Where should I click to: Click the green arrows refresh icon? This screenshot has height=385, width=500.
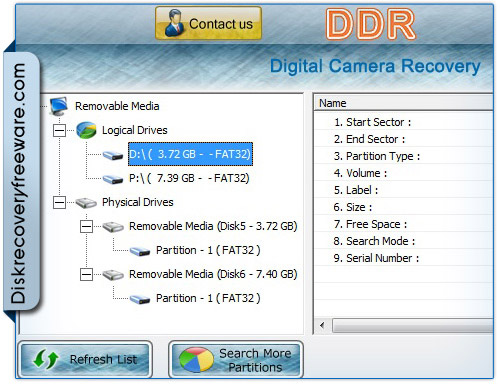pos(45,360)
